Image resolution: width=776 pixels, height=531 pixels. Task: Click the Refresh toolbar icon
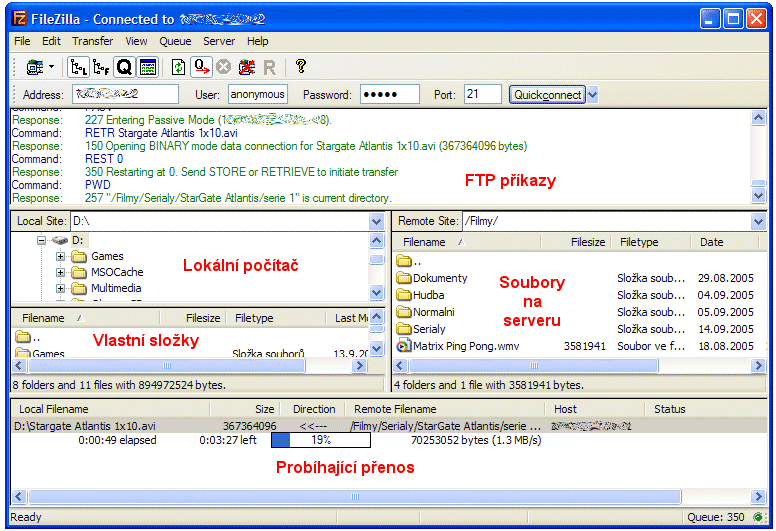[x=178, y=67]
